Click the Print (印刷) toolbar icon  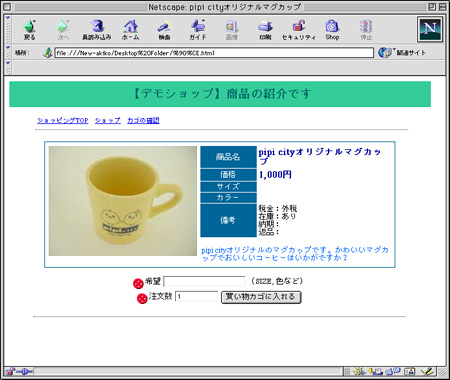(x=265, y=30)
